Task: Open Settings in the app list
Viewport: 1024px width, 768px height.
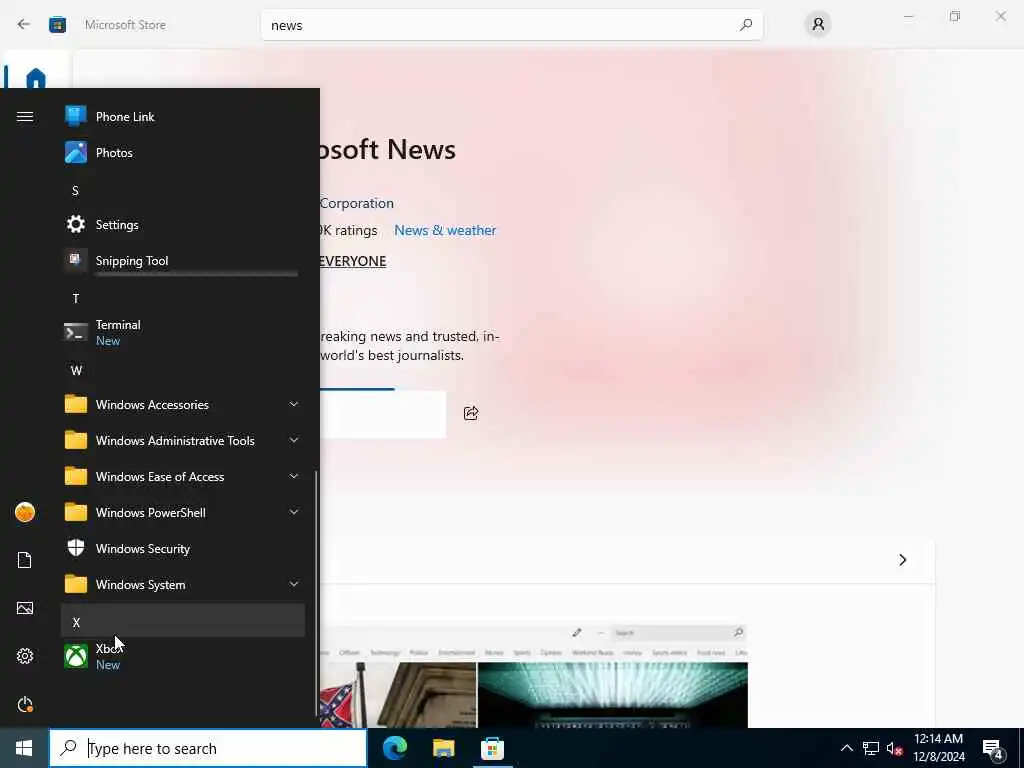Action: click(183, 224)
